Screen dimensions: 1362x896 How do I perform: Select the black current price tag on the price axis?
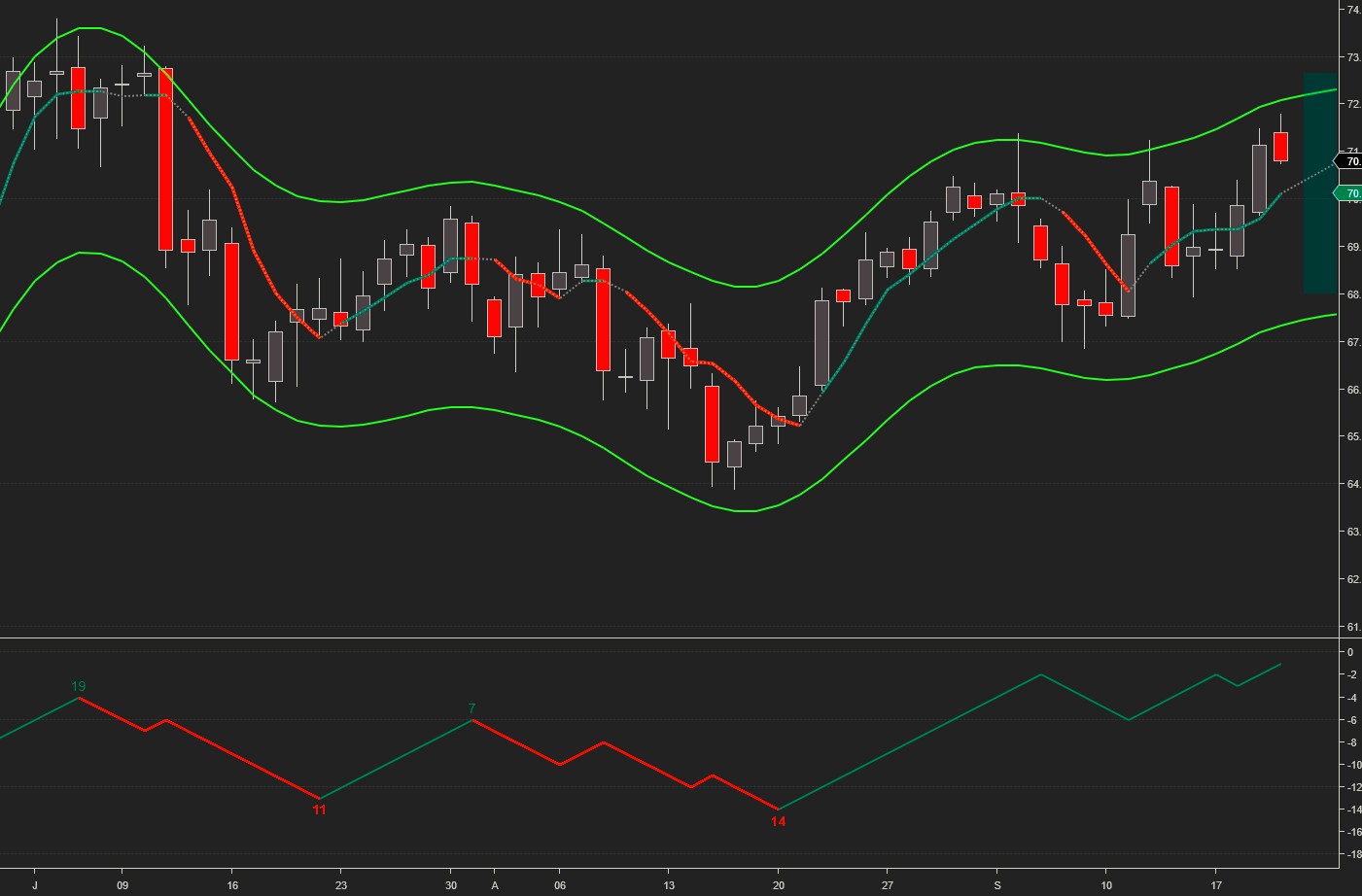[1348, 161]
